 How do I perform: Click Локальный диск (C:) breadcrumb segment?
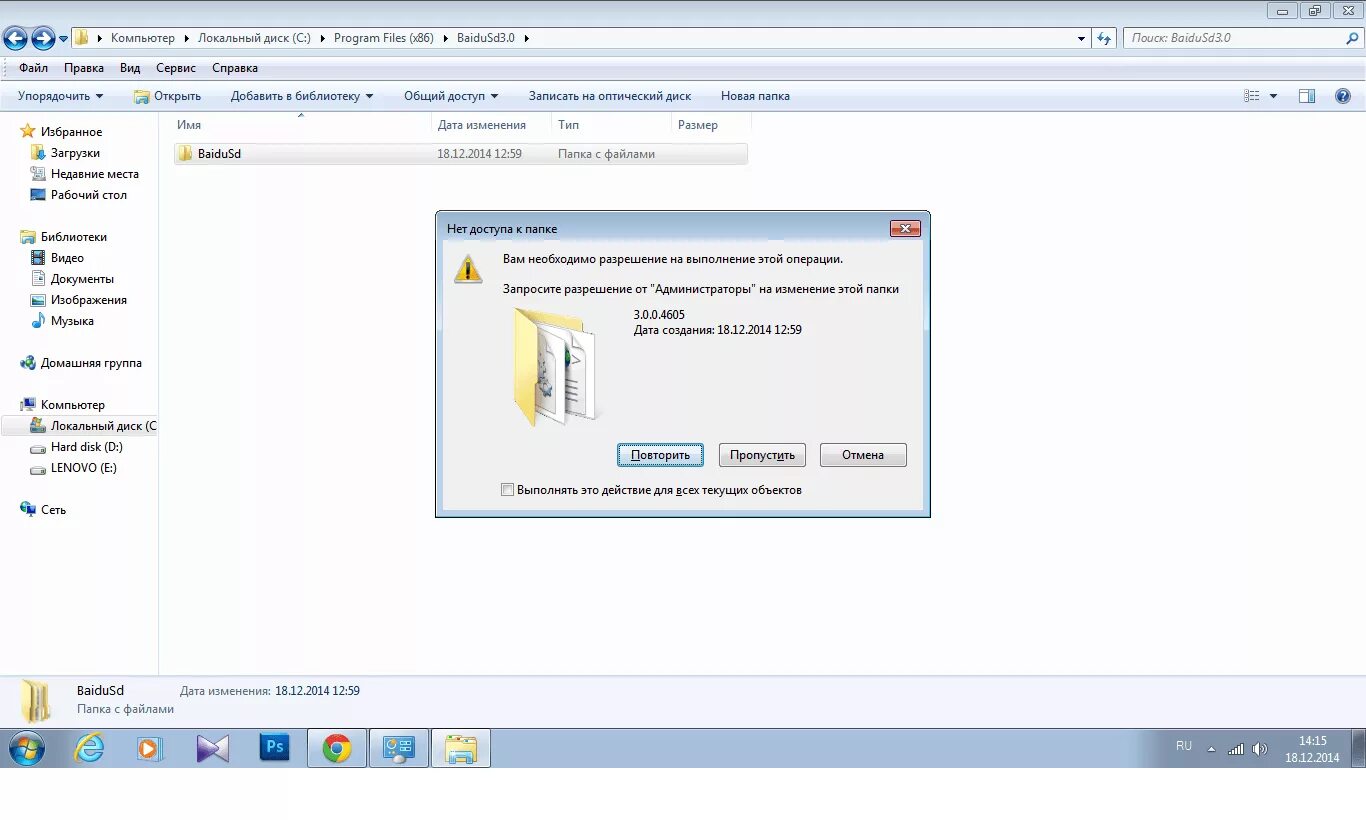tap(254, 38)
